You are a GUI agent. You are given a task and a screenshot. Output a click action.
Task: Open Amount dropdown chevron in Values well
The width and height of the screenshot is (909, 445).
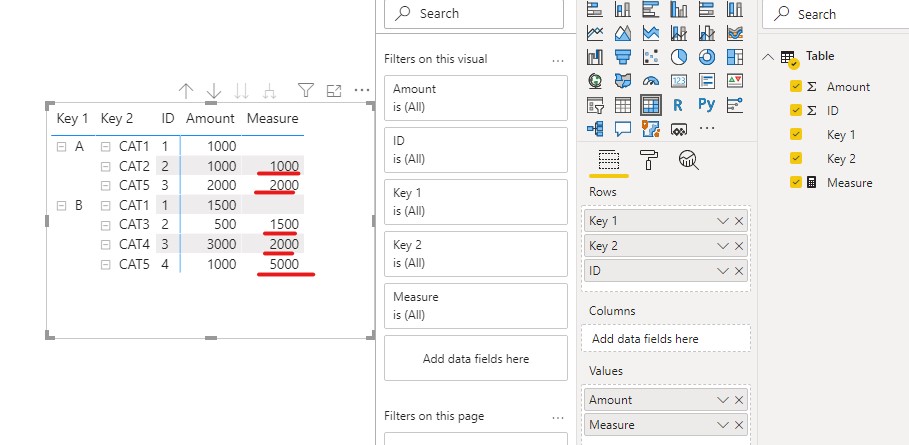pyautogui.click(x=722, y=400)
